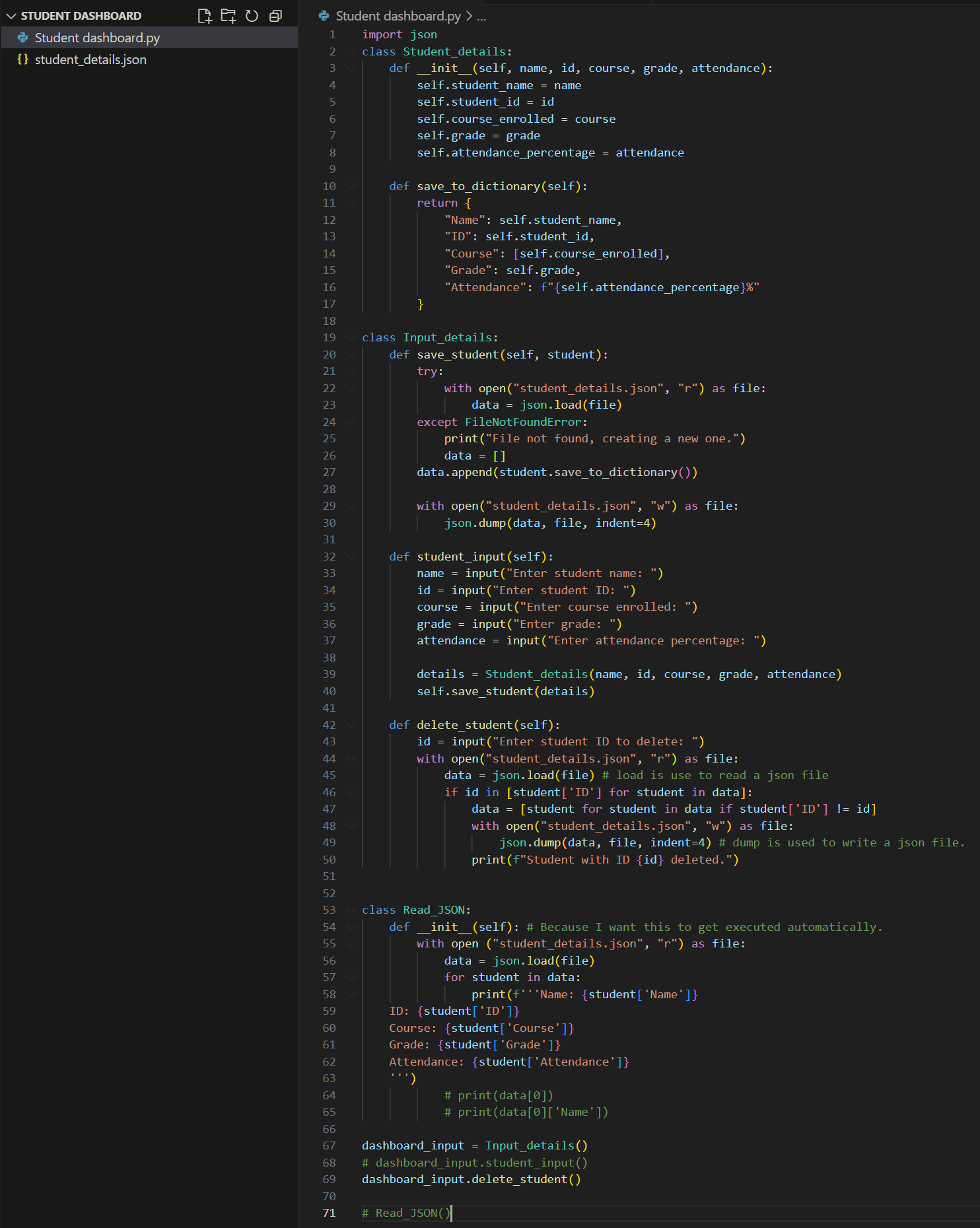Click the JSON braces icon beside student_details.json
980x1228 pixels.
[x=23, y=59]
